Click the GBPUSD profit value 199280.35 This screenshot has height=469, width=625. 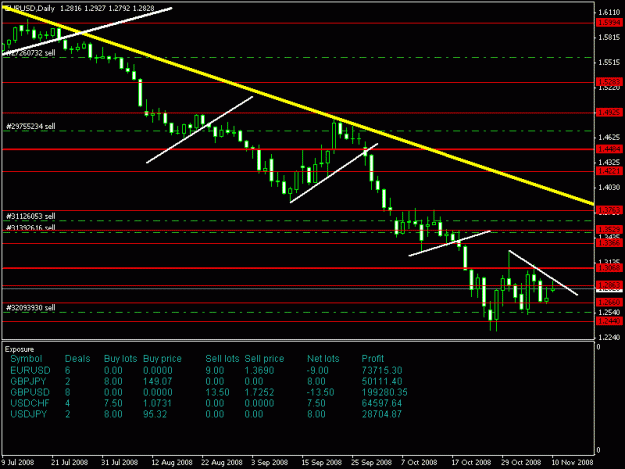click(384, 392)
